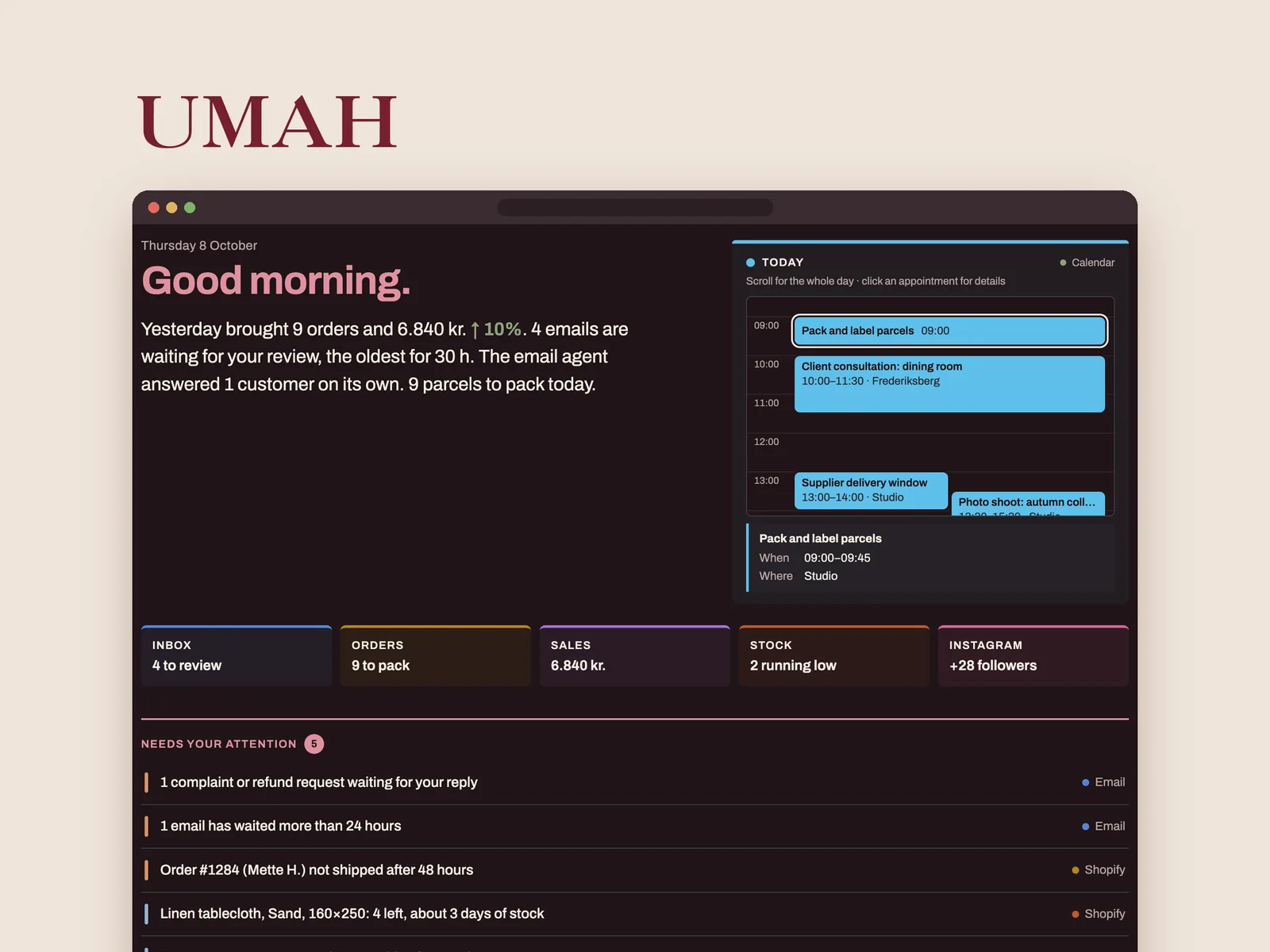1270x952 pixels.
Task: Select the Sales card showing 6.840 kr.
Action: 635,656
